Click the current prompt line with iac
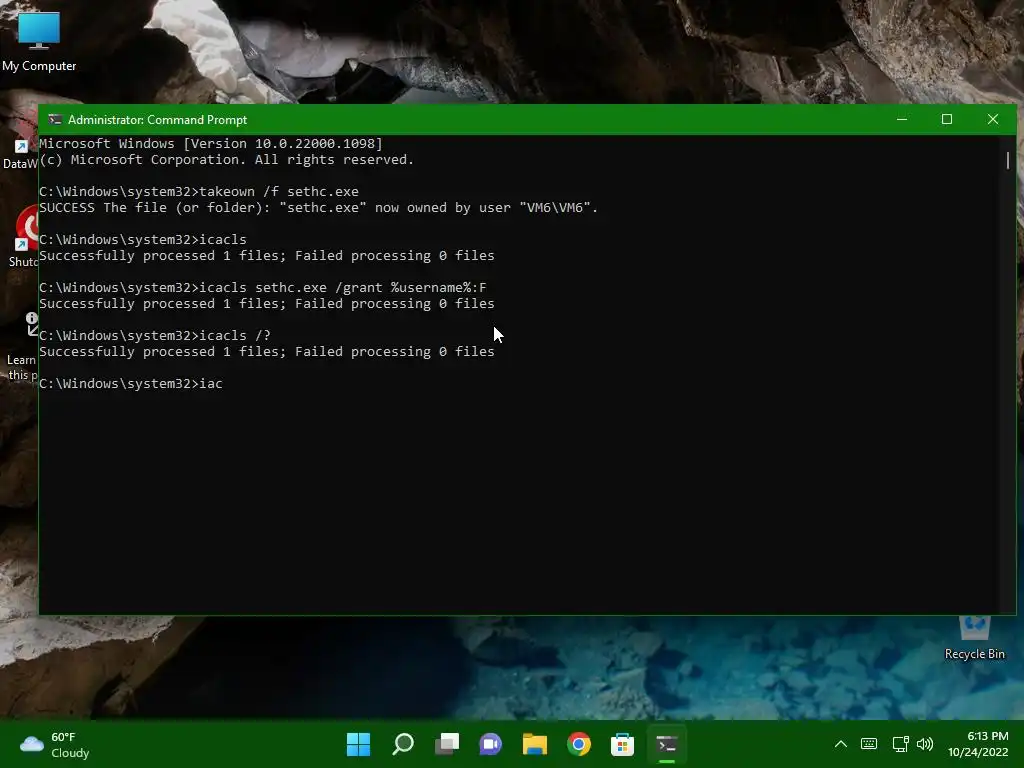This screenshot has height=768, width=1024. click(131, 383)
